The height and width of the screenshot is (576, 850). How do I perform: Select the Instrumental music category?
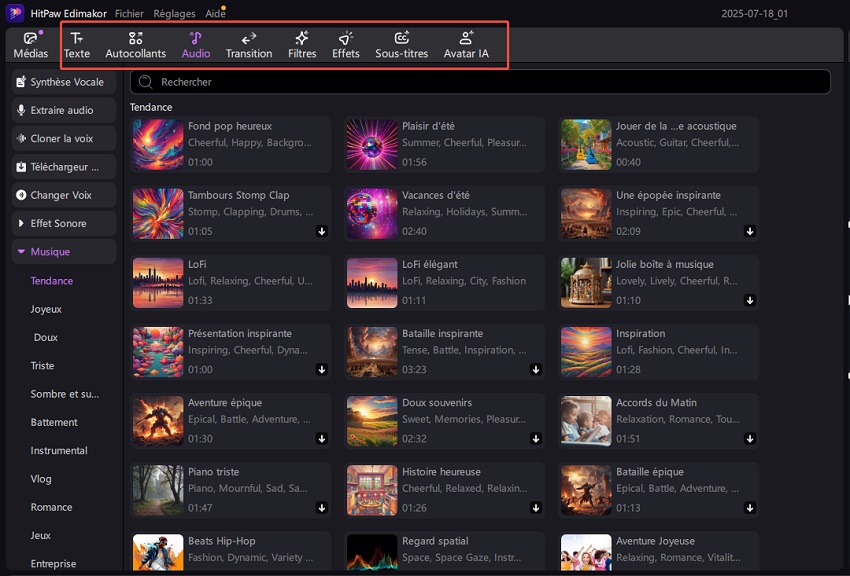point(59,450)
